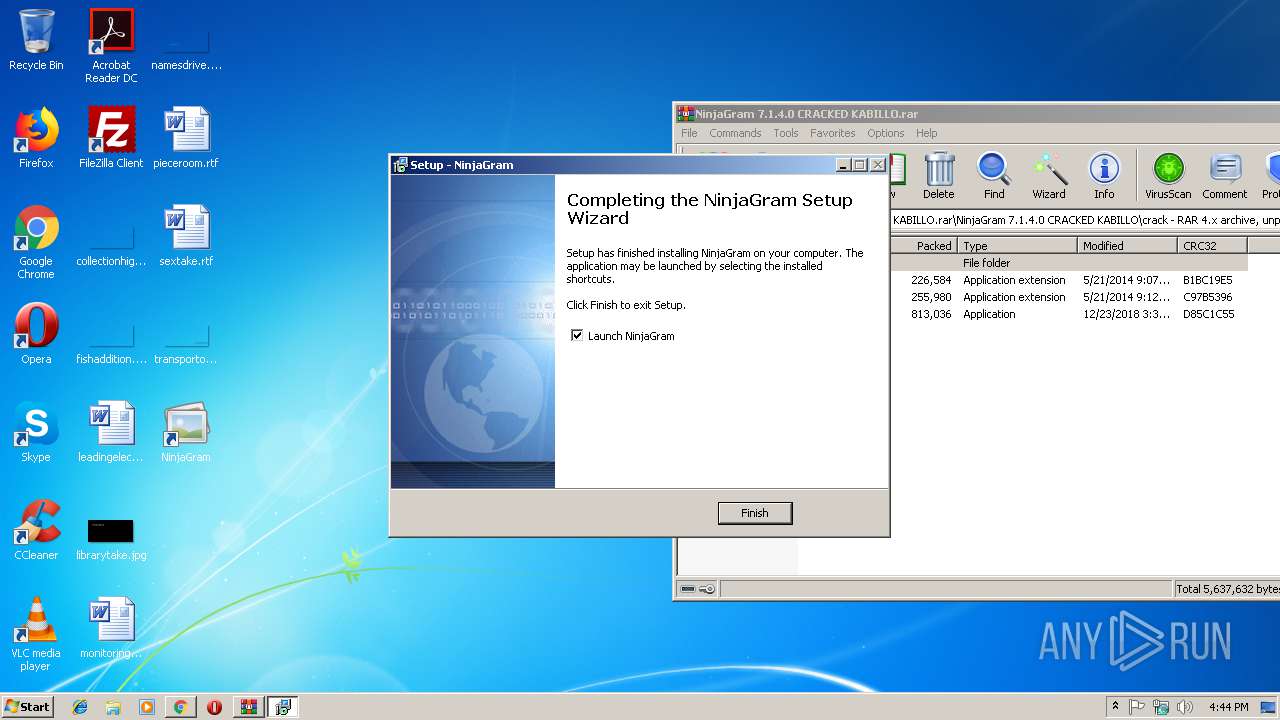Open Opera from the taskbar
1280x720 pixels.
pos(214,707)
